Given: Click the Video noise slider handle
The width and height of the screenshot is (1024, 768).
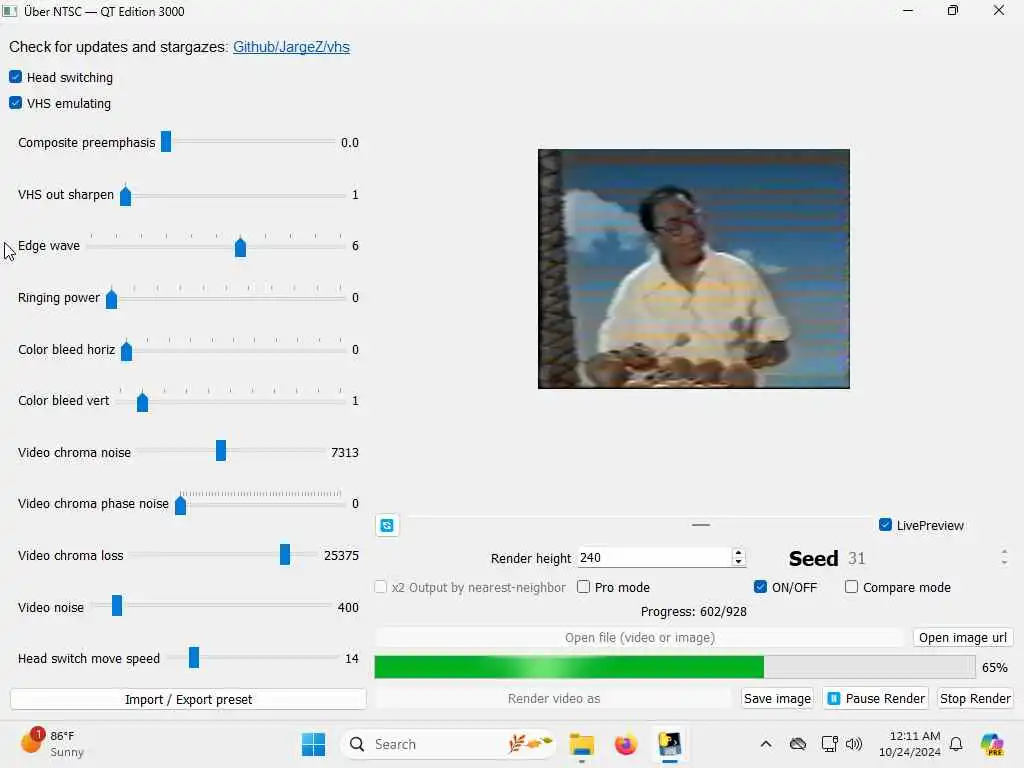Looking at the screenshot, I should click(x=117, y=605).
